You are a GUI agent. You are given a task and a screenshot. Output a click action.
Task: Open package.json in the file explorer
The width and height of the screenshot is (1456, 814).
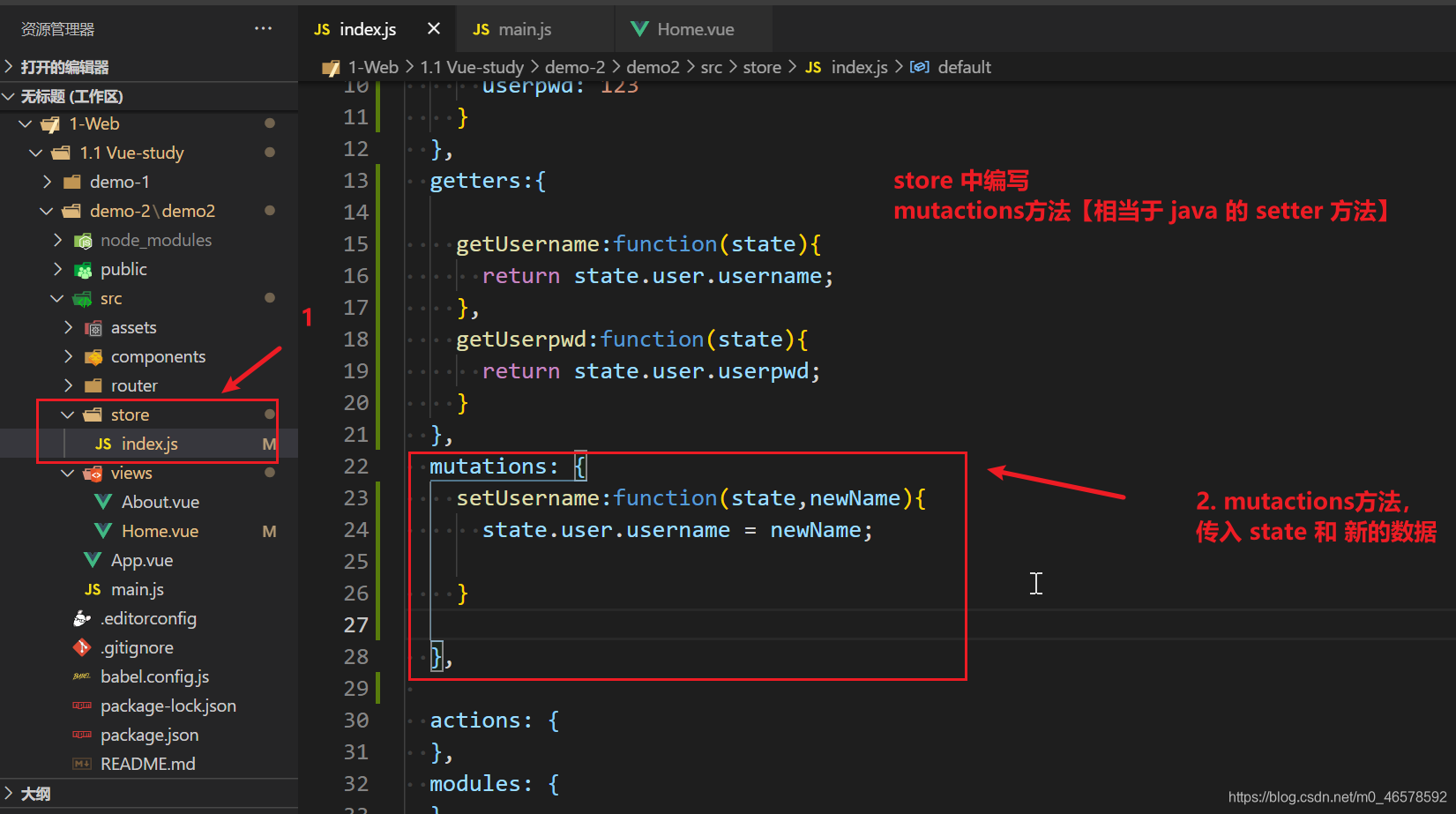[x=149, y=735]
